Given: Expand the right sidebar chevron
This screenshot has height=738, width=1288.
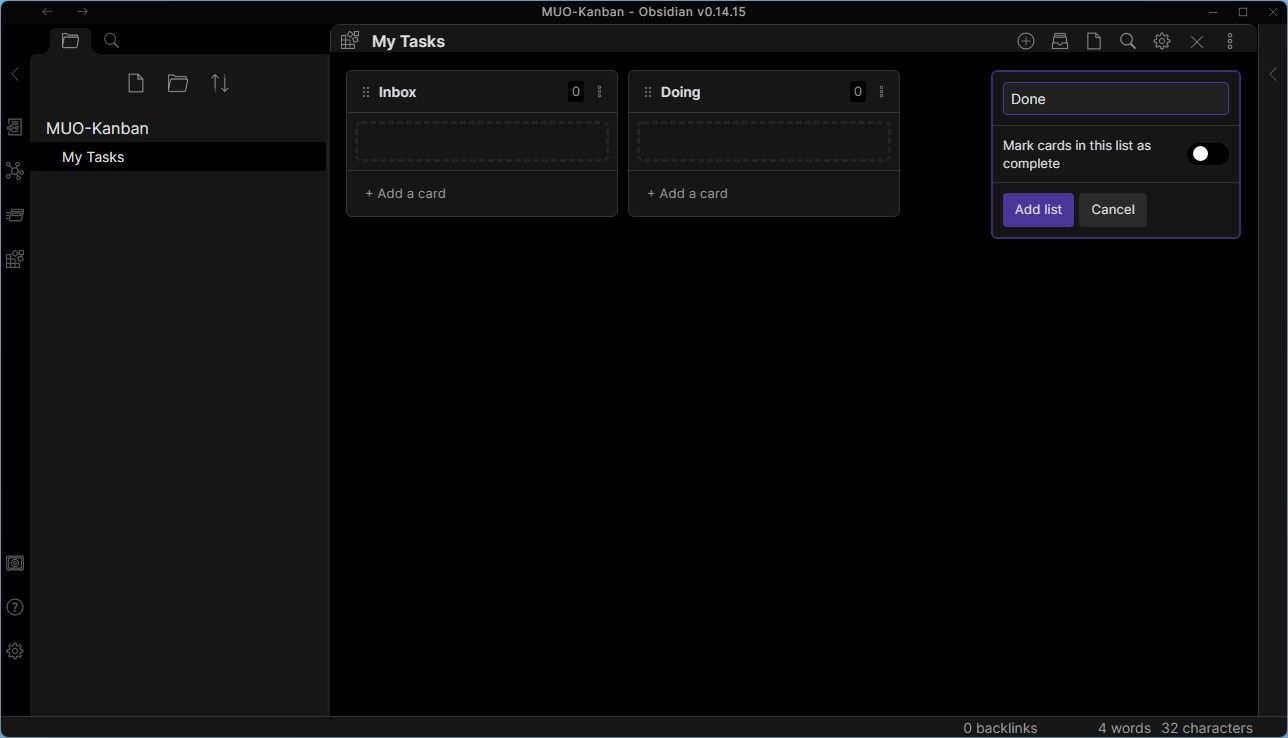Looking at the screenshot, I should coord(1273,74).
